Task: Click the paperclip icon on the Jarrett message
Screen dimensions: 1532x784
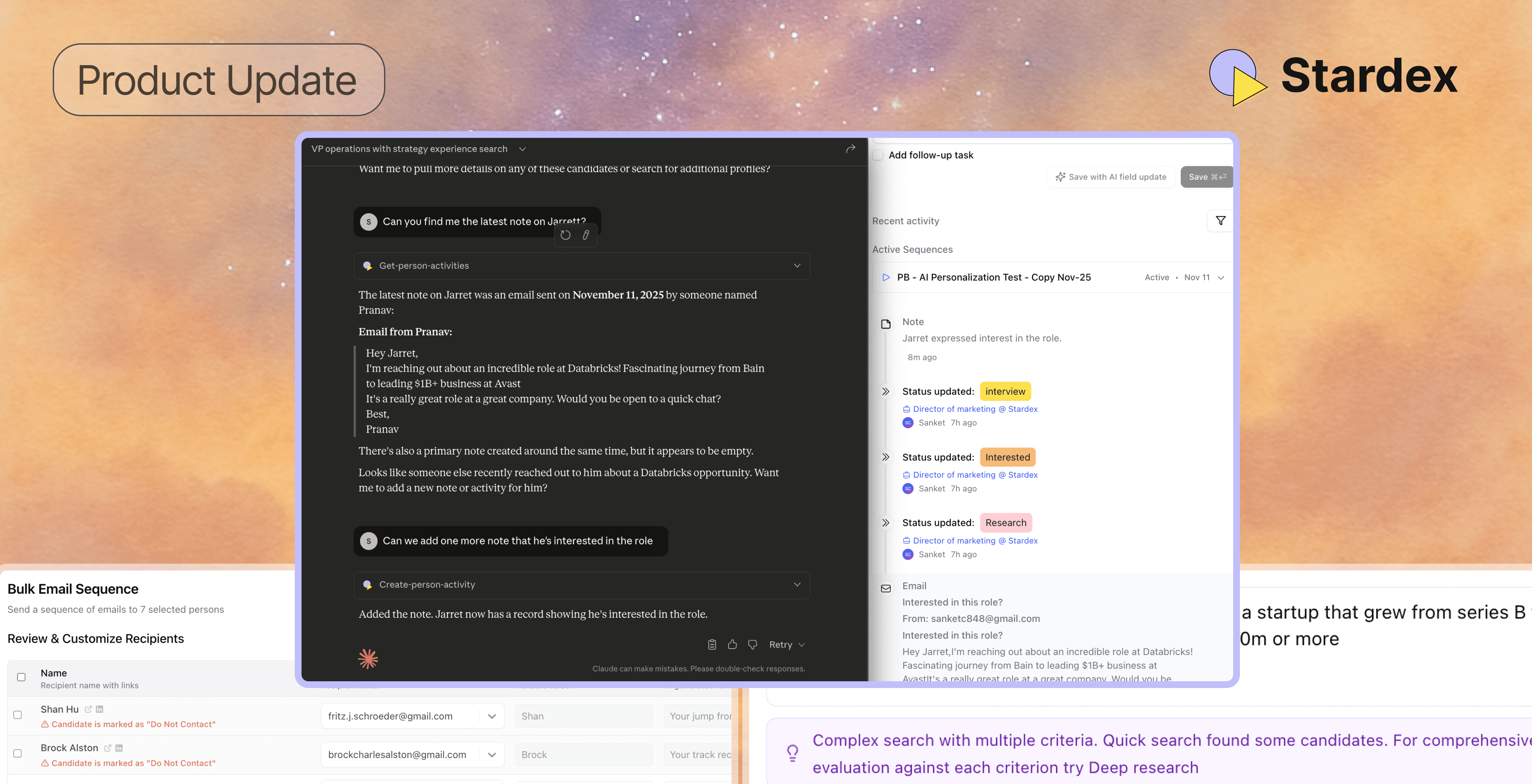Action: click(585, 236)
